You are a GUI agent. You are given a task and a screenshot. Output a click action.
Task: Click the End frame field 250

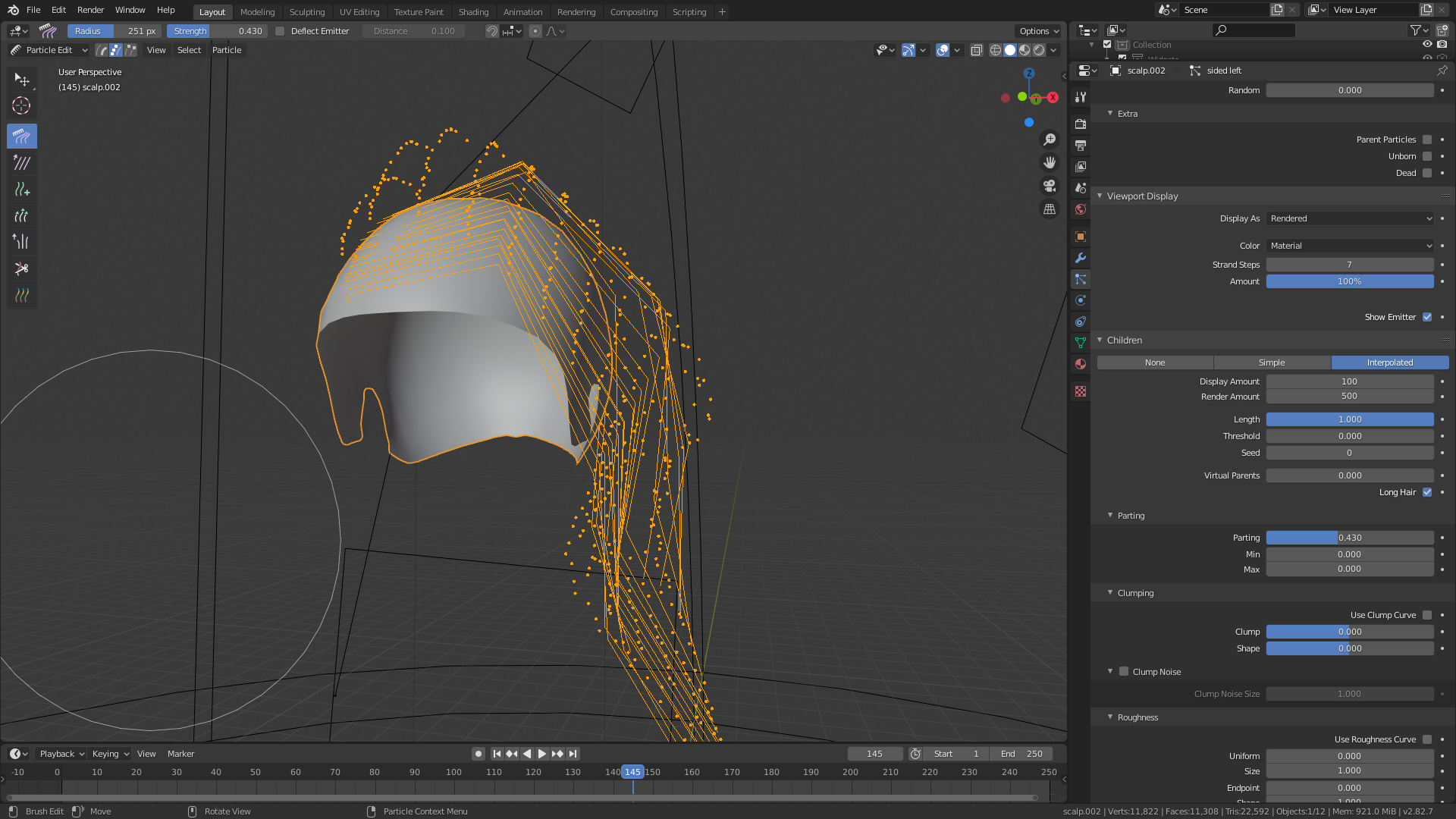pos(1021,754)
